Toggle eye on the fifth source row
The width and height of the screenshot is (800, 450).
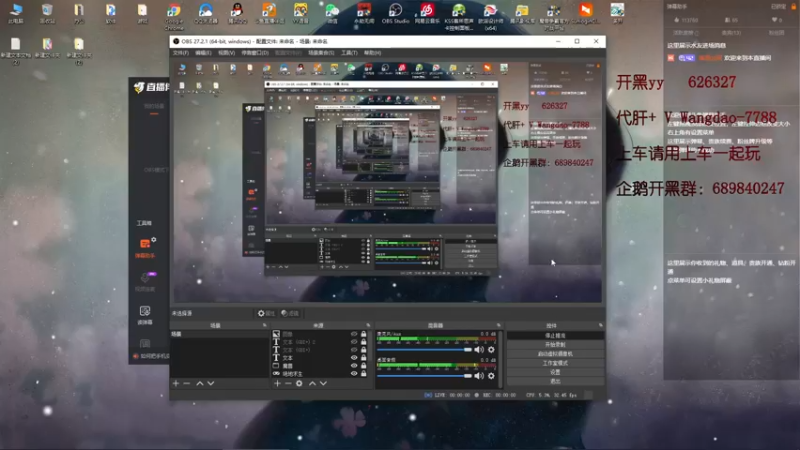(x=354, y=366)
